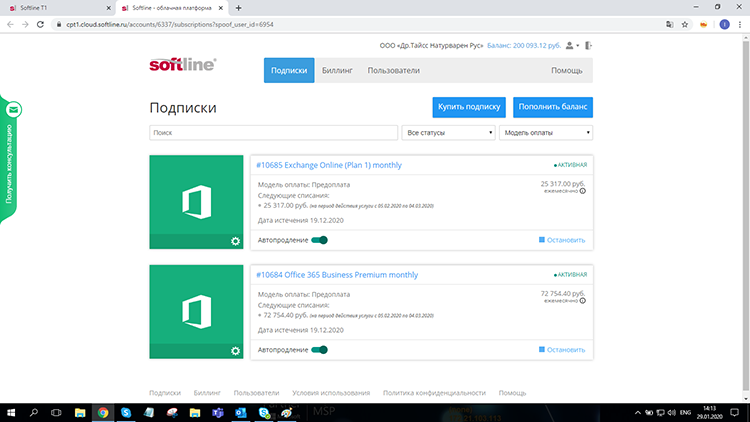This screenshot has width=750, height=422.
Task: Go back in the browser
Action: point(10,24)
